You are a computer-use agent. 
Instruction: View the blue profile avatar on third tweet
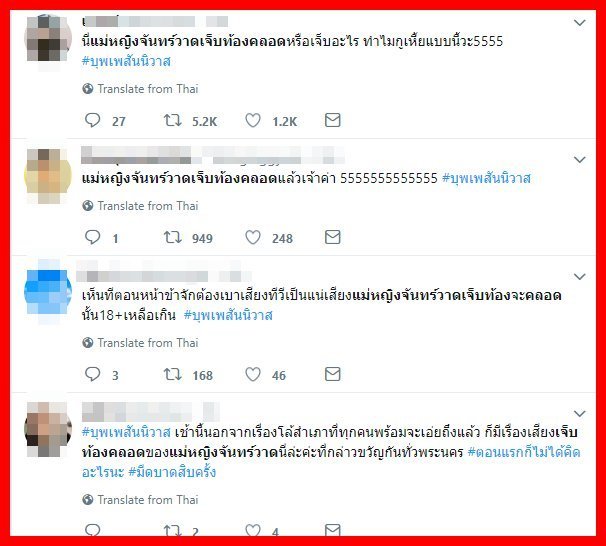point(48,292)
